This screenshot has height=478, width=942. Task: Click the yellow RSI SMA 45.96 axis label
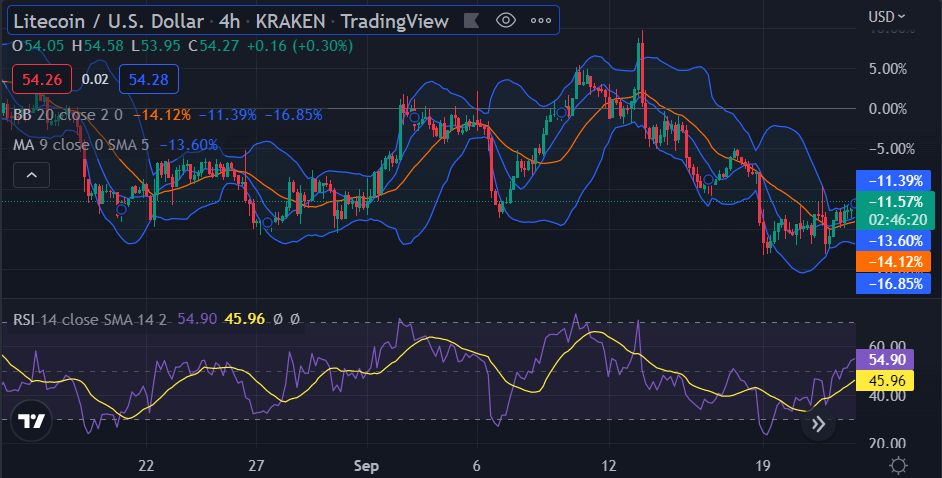coord(885,381)
